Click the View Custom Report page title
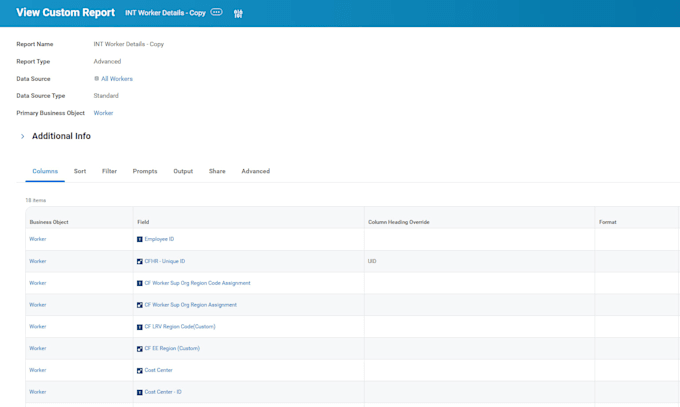The width and height of the screenshot is (680, 407). 65,13
